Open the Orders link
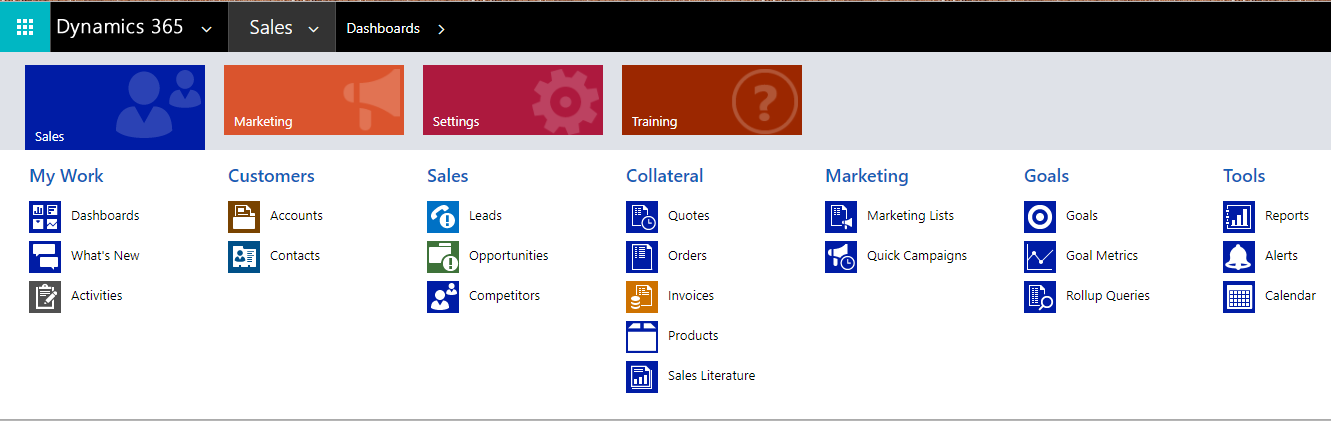Screen dimensions: 1331x421 [x=687, y=256]
